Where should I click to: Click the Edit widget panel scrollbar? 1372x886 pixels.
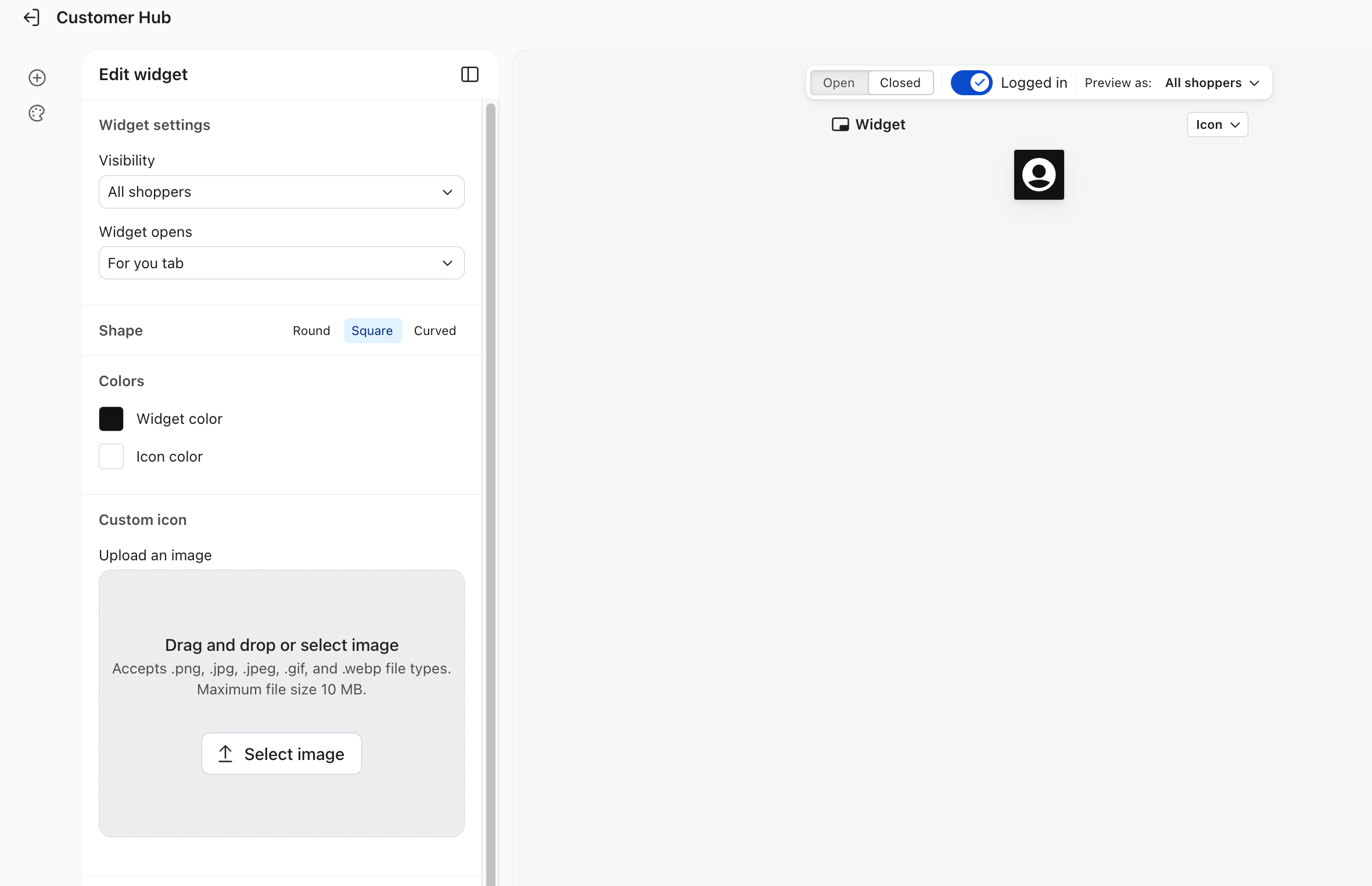click(491, 494)
